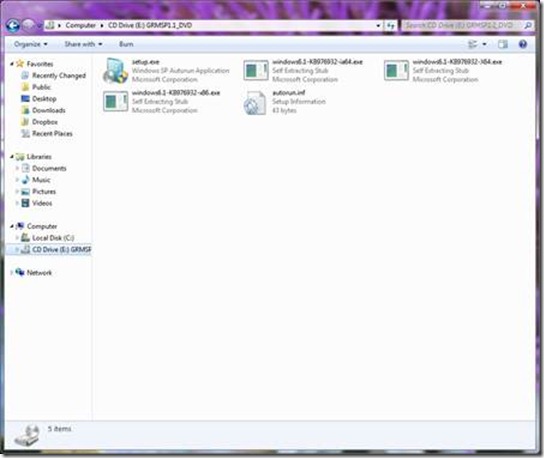Open the view options dropdown arrow

click(484, 44)
